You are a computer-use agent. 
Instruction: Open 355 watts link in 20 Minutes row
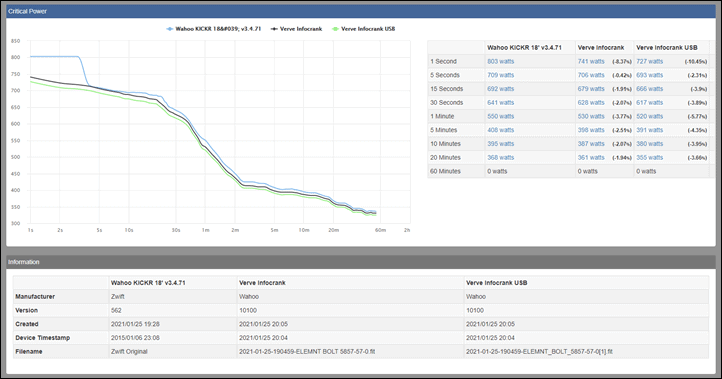pos(650,157)
